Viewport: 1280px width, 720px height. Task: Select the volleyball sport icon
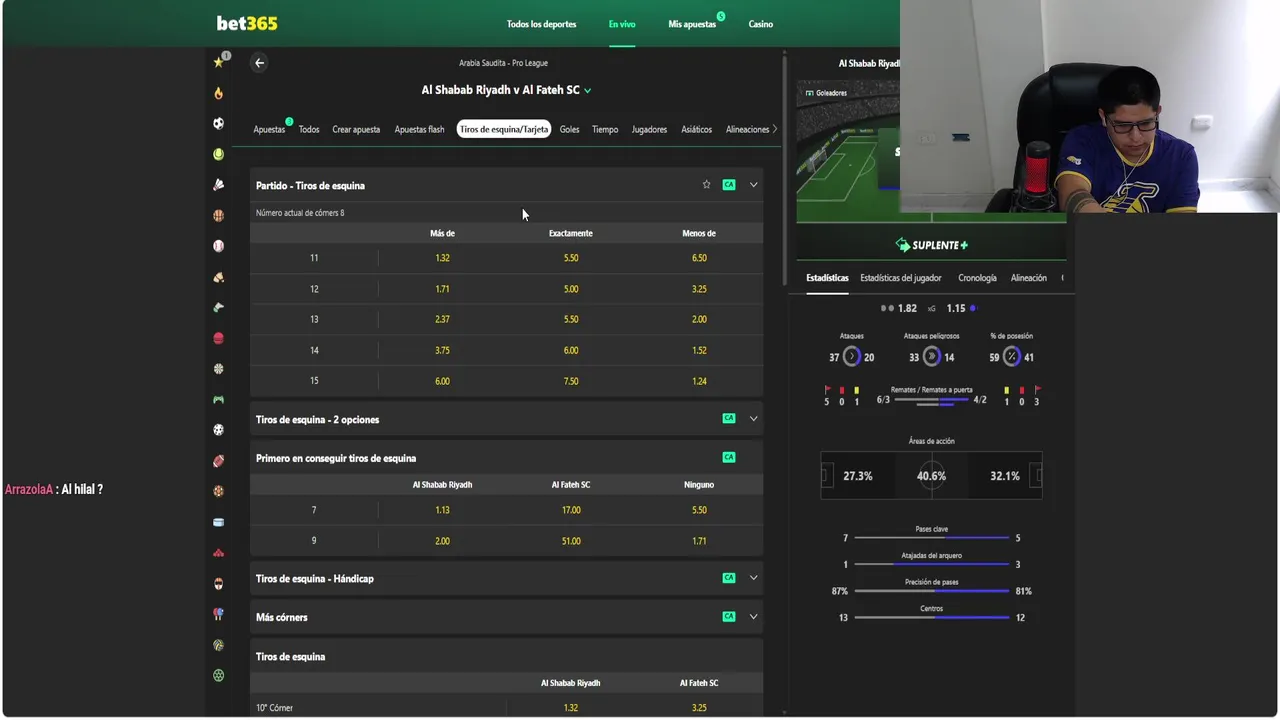point(218,645)
